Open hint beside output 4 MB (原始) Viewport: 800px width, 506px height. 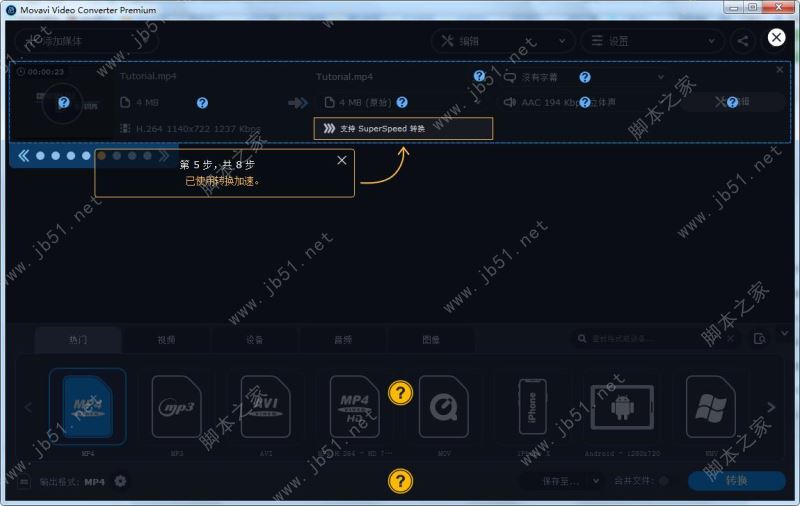(x=402, y=103)
